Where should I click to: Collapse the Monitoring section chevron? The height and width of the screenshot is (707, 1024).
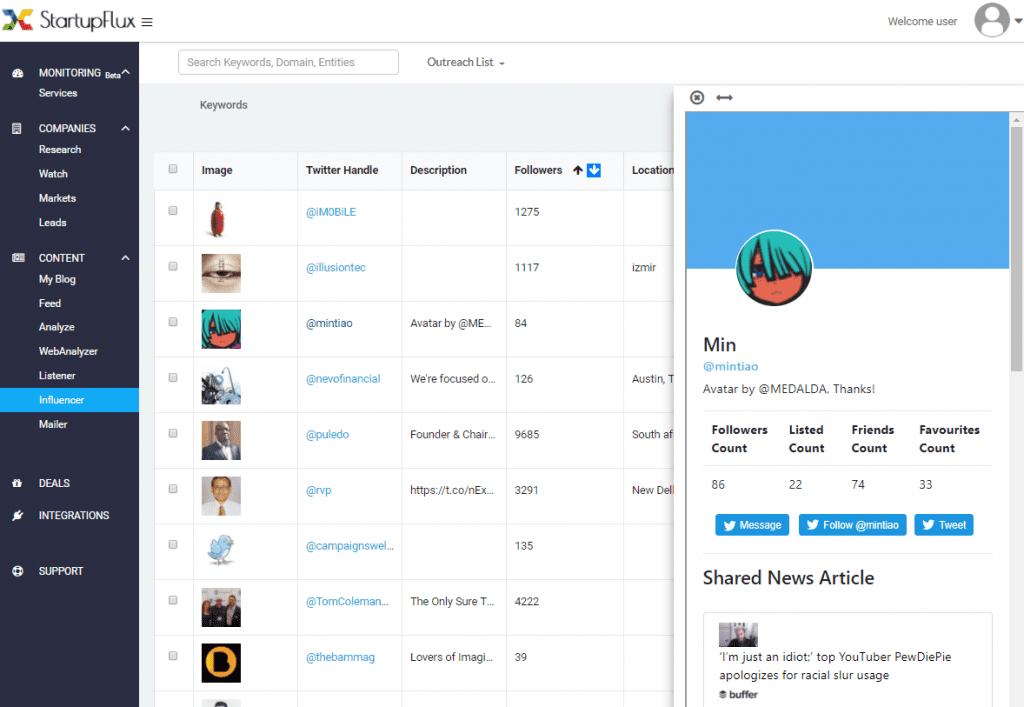(x=126, y=72)
